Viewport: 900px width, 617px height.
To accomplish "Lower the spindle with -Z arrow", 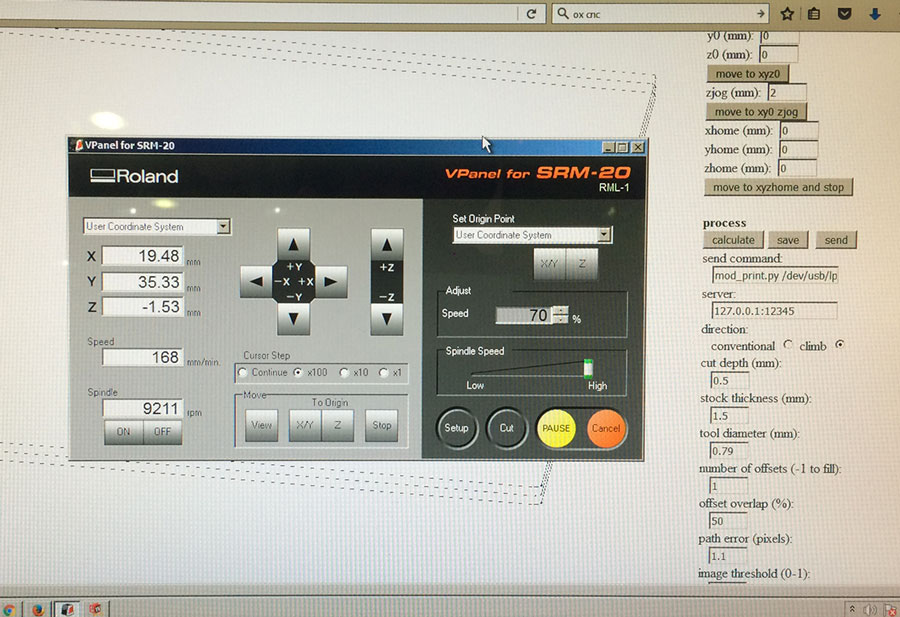I will click(387, 319).
